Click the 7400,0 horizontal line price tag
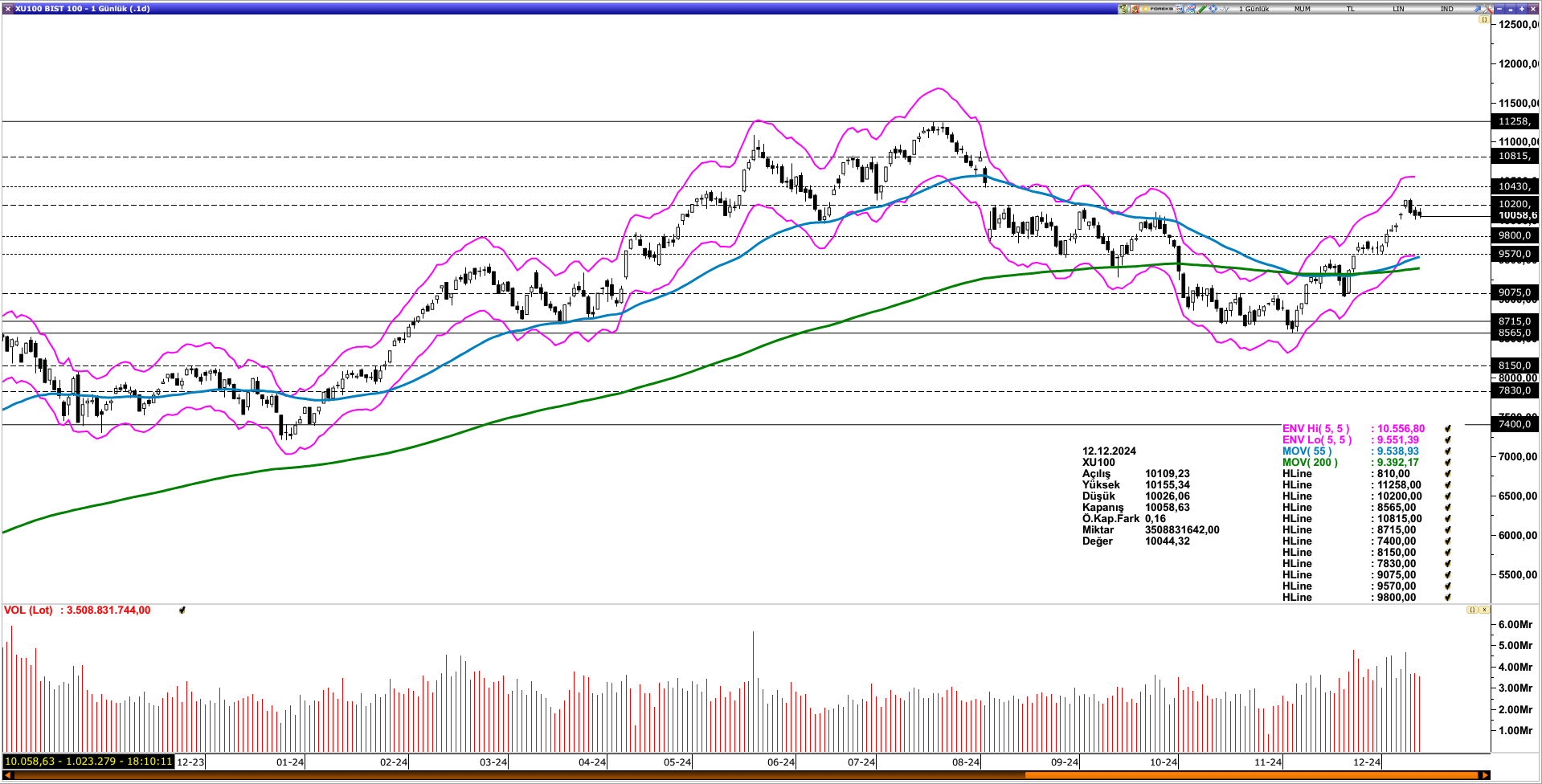This screenshot has height=784, width=1542. (x=1515, y=424)
